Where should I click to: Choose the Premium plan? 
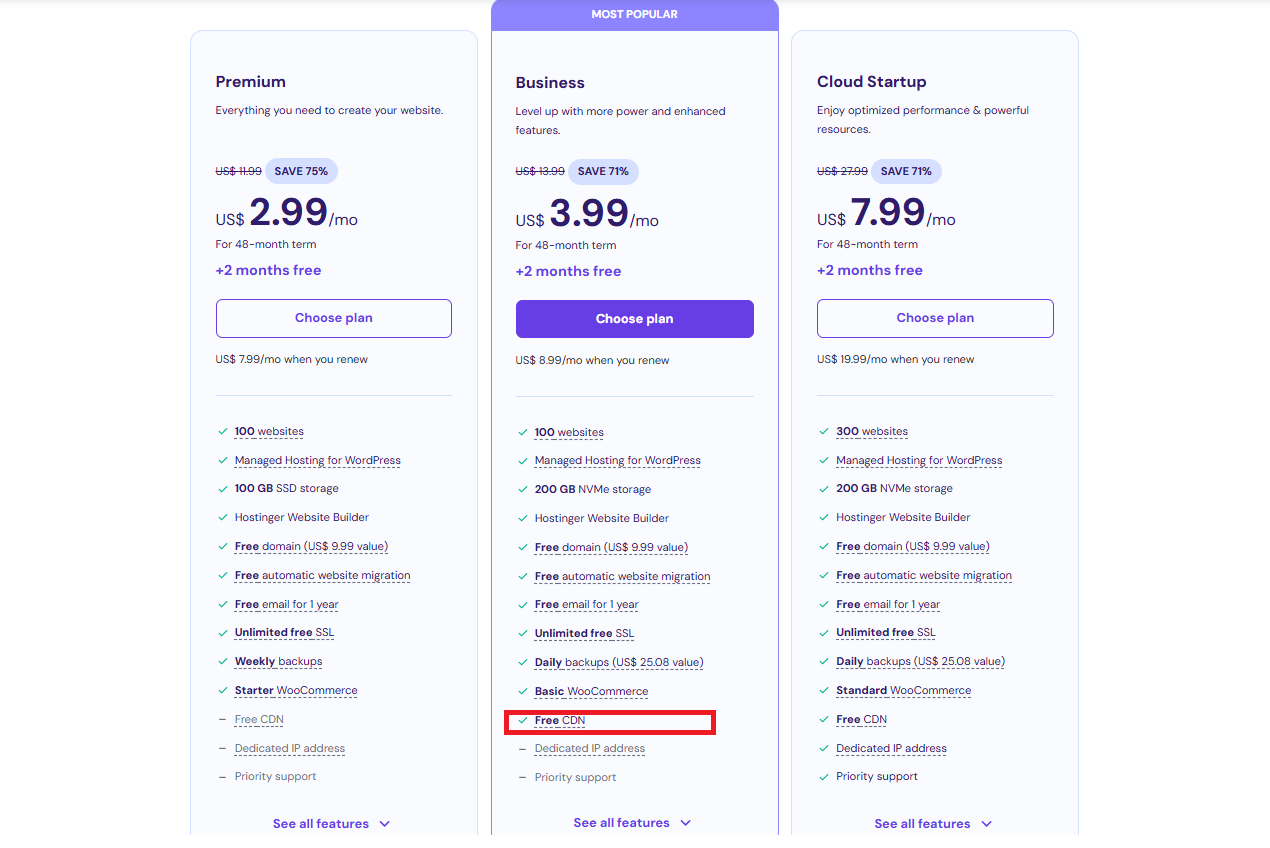pos(334,318)
